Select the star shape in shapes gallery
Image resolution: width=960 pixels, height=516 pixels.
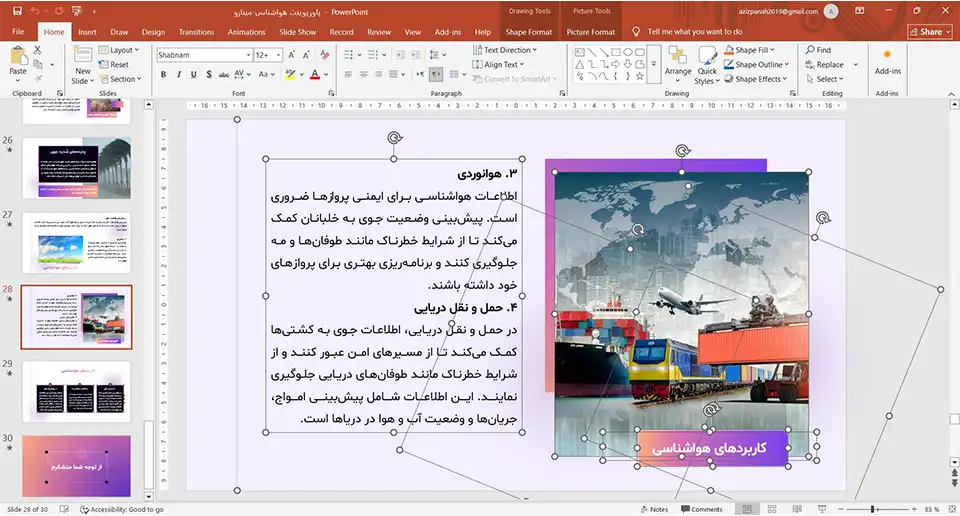[x=640, y=77]
